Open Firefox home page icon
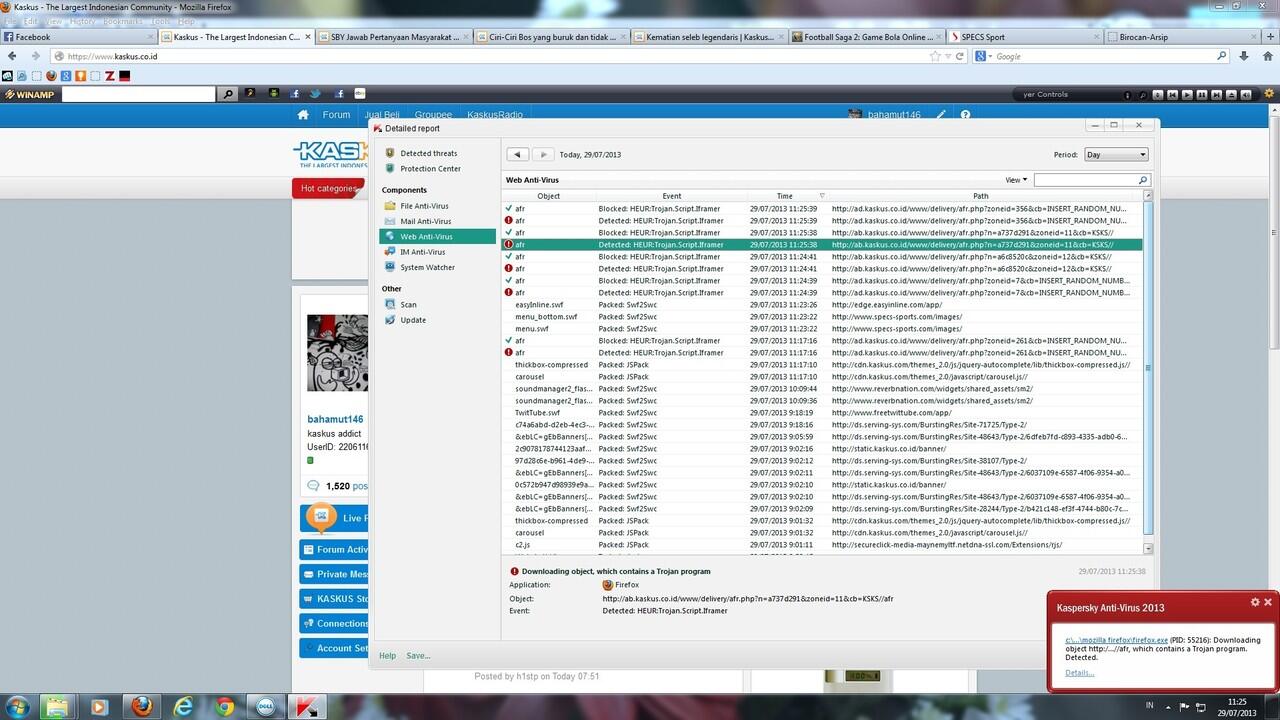Image resolution: width=1280 pixels, height=720 pixels. pos(1266,57)
